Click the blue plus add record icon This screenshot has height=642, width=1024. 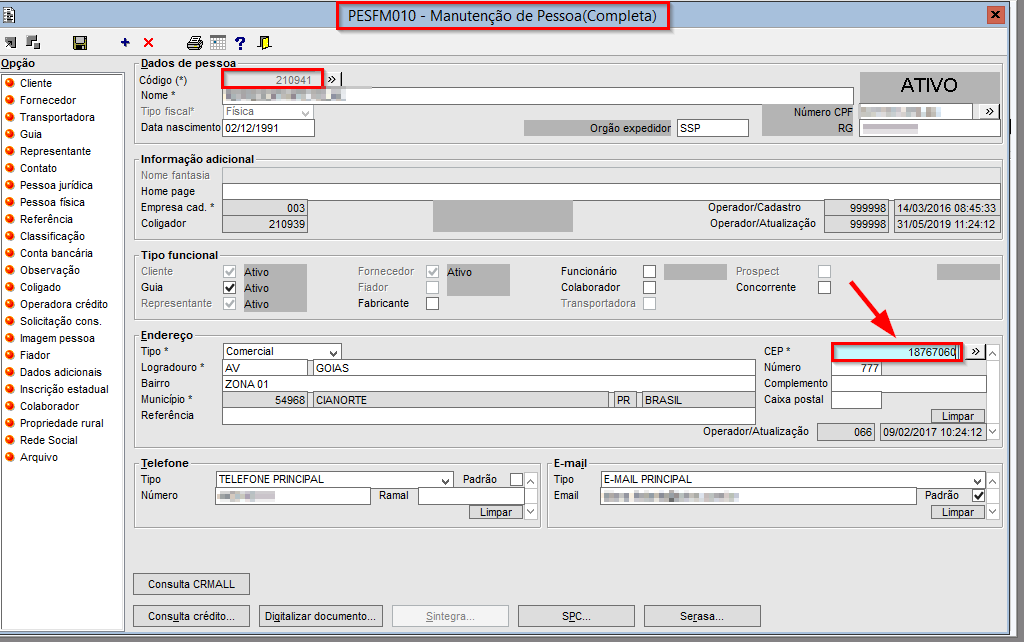(125, 42)
